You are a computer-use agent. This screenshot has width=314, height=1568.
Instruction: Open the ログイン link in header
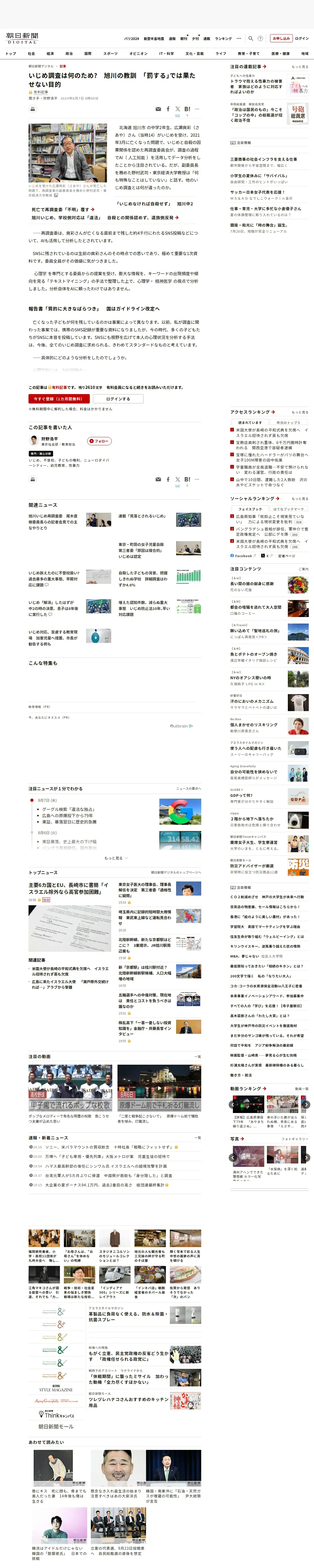[x=302, y=38]
